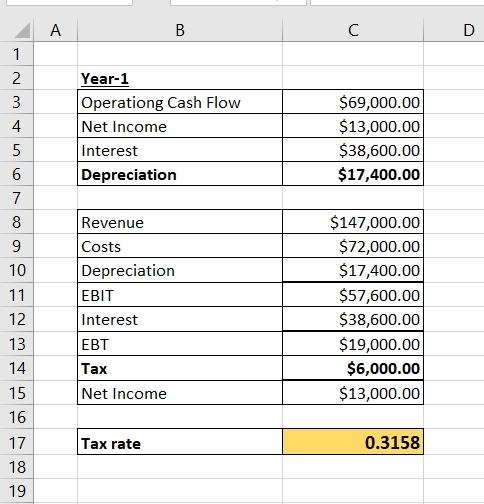Screen dimensions: 484x504
Task: Click Net Income label in row 15
Action: pyautogui.click(x=180, y=393)
